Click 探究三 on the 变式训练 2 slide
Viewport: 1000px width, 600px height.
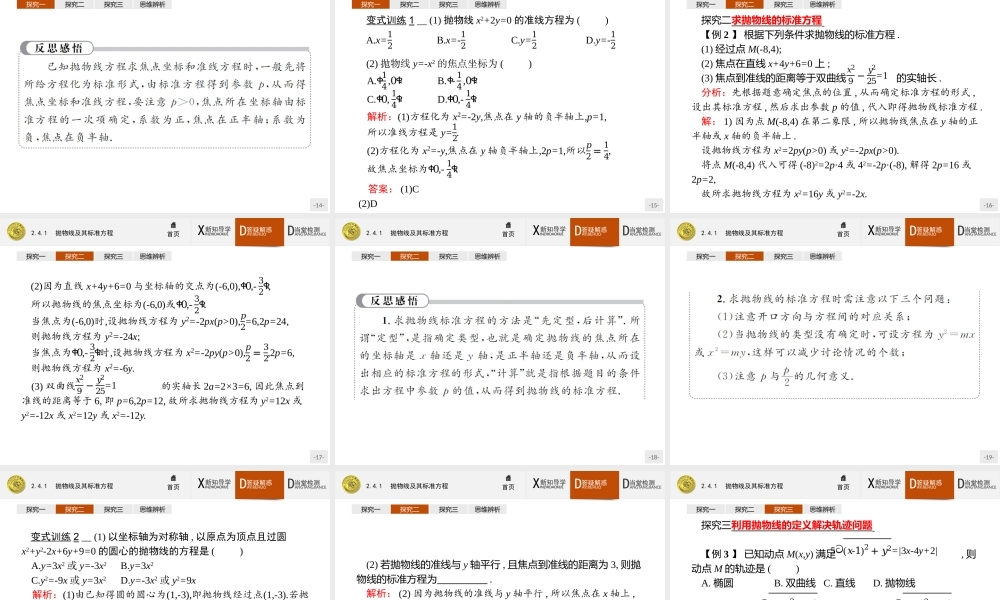(x=114, y=509)
